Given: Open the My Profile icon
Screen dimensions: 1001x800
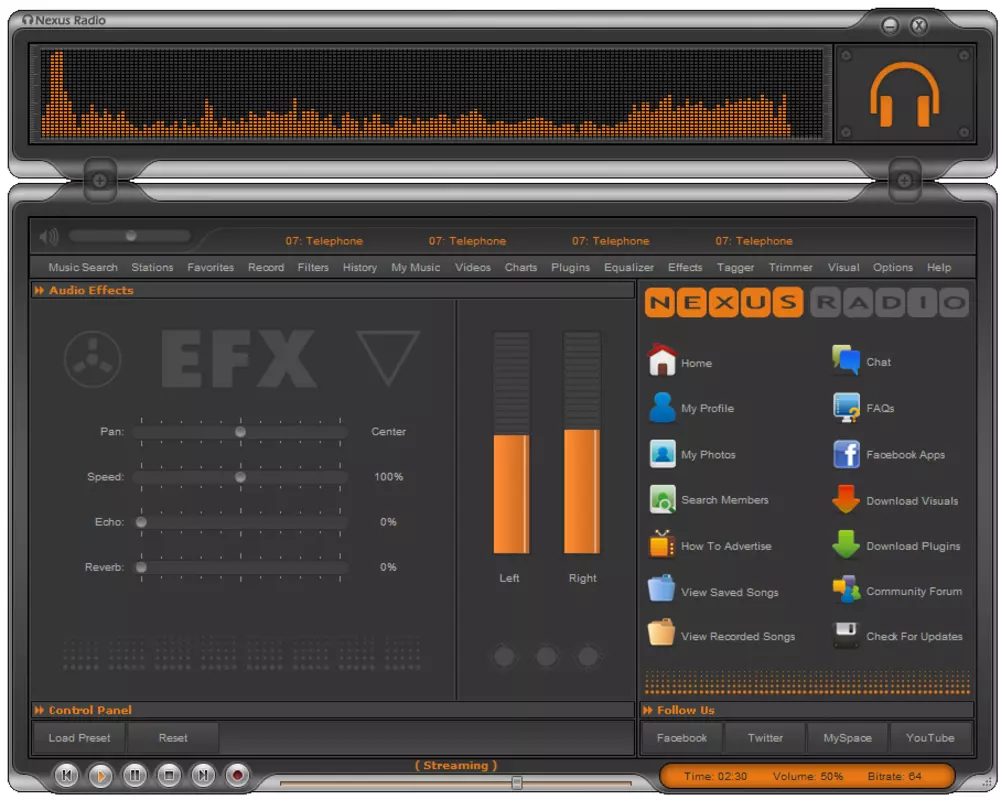Looking at the screenshot, I should [662, 407].
